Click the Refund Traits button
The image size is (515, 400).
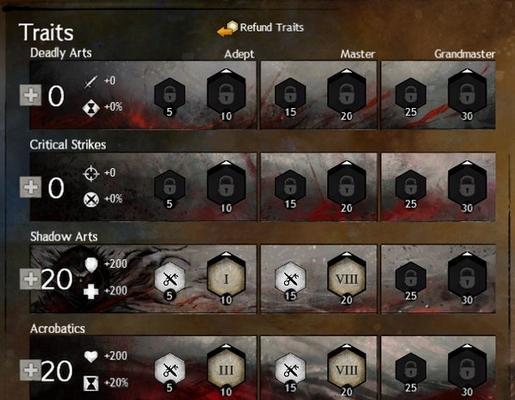260,28
